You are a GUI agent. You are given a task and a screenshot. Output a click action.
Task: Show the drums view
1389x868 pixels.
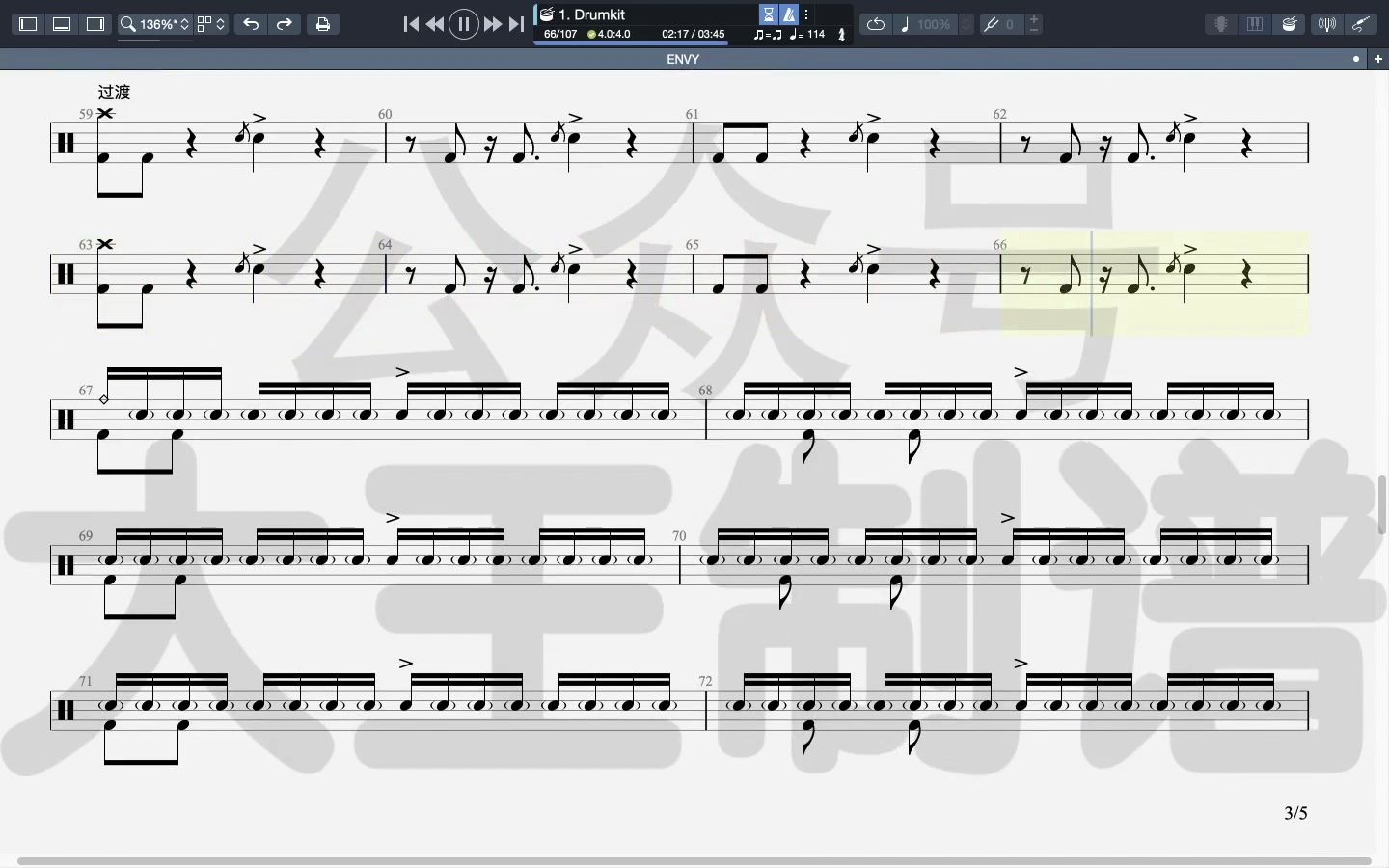click(x=1290, y=24)
